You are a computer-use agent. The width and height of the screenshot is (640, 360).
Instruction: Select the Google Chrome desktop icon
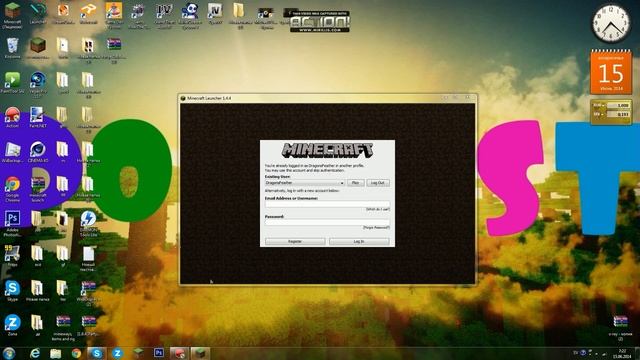12,189
